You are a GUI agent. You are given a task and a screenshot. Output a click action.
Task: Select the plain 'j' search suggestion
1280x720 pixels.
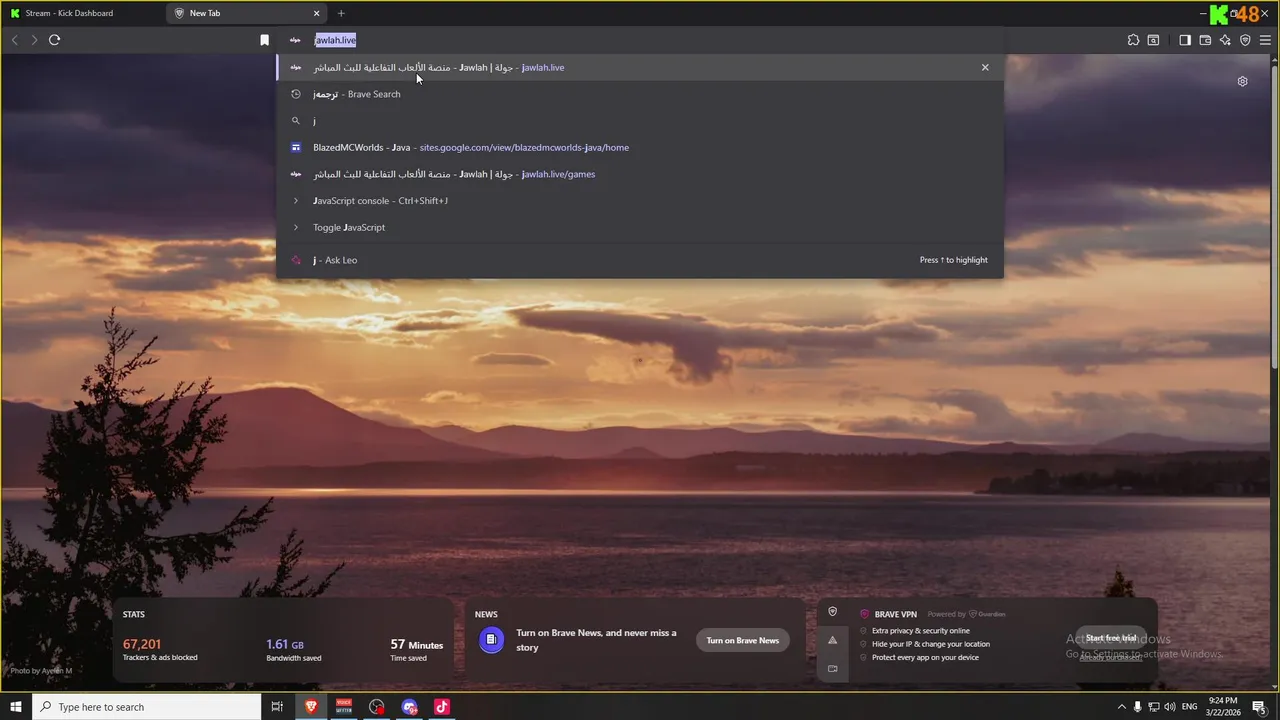click(x=640, y=121)
